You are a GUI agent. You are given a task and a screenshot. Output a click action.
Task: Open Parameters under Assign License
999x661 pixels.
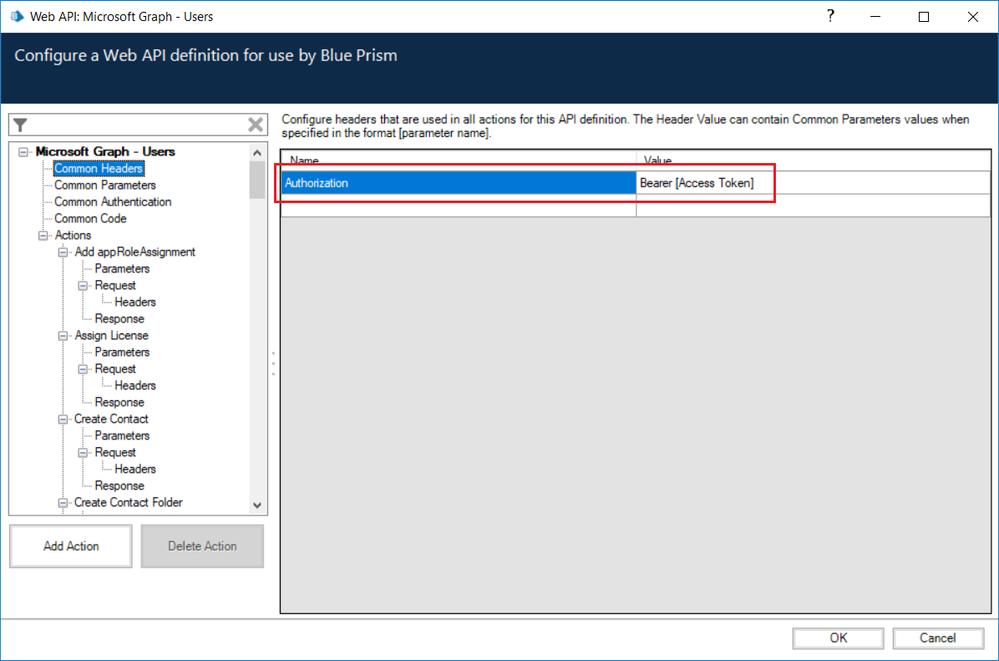122,352
